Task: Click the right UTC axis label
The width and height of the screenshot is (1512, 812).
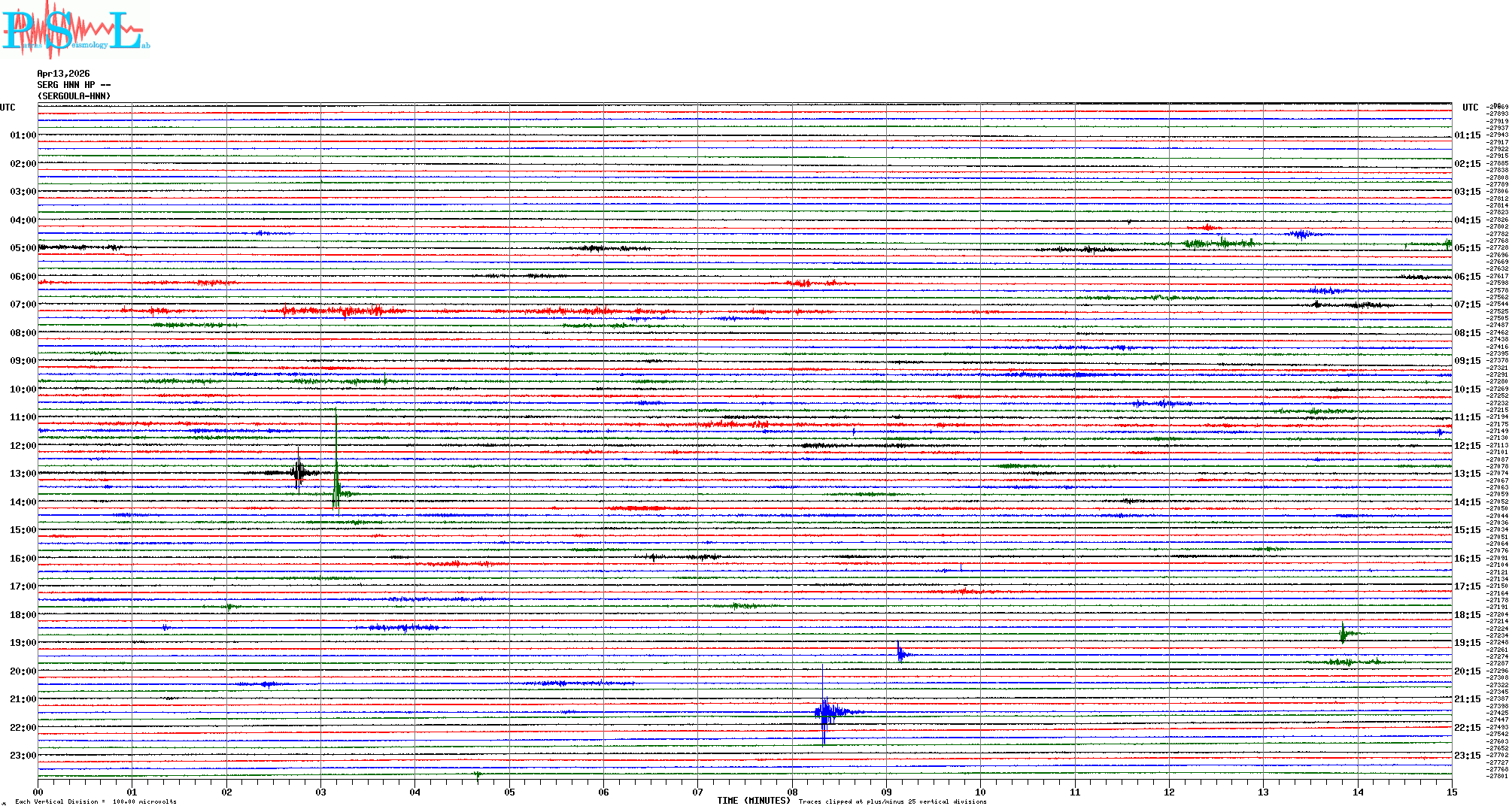Action: click(x=1470, y=108)
